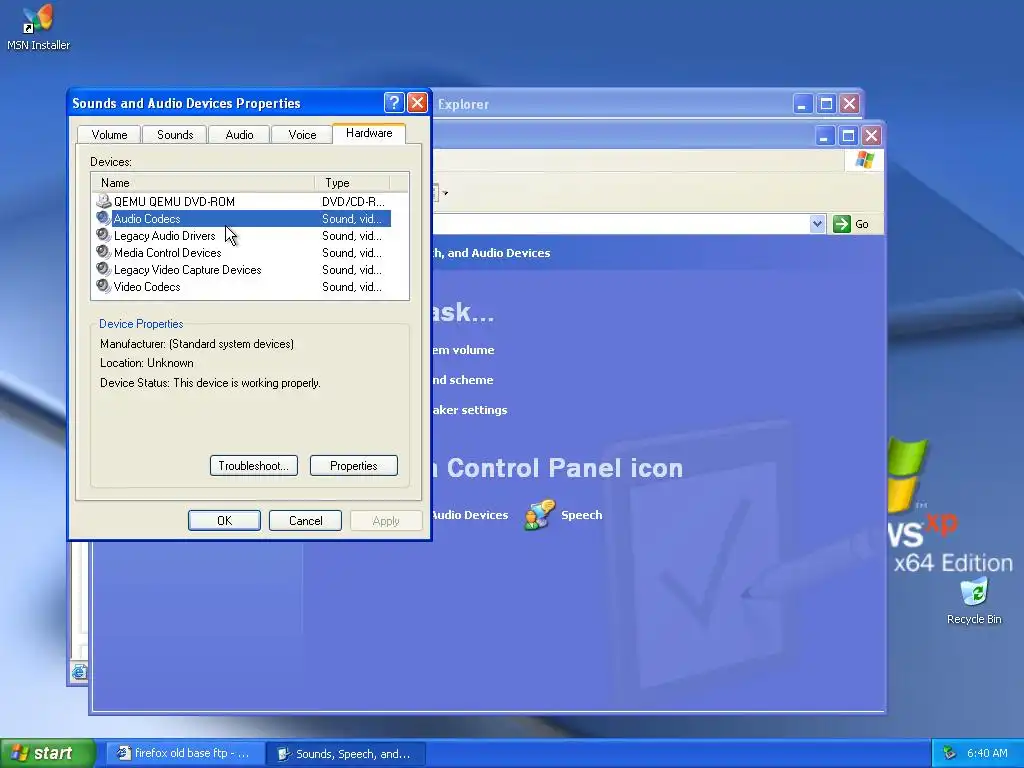Click the system volume task link
This screenshot has width=1024, height=768.
pyautogui.click(x=463, y=350)
